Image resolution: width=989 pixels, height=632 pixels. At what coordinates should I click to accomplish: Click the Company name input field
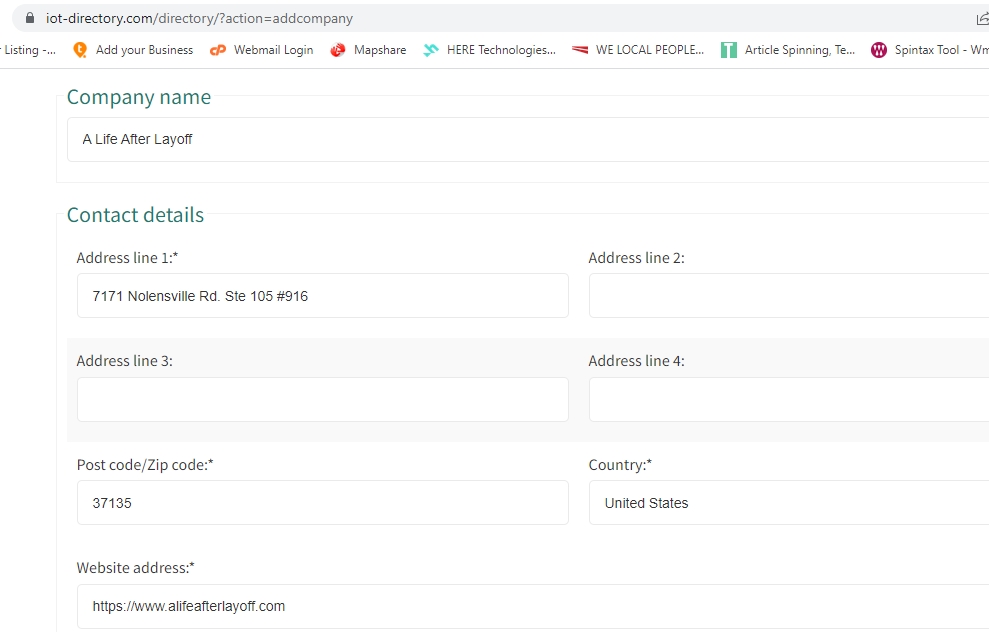(x=530, y=139)
